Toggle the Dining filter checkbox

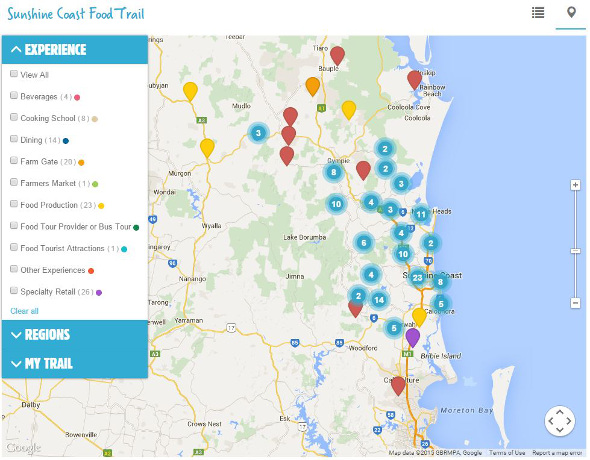tap(14, 139)
